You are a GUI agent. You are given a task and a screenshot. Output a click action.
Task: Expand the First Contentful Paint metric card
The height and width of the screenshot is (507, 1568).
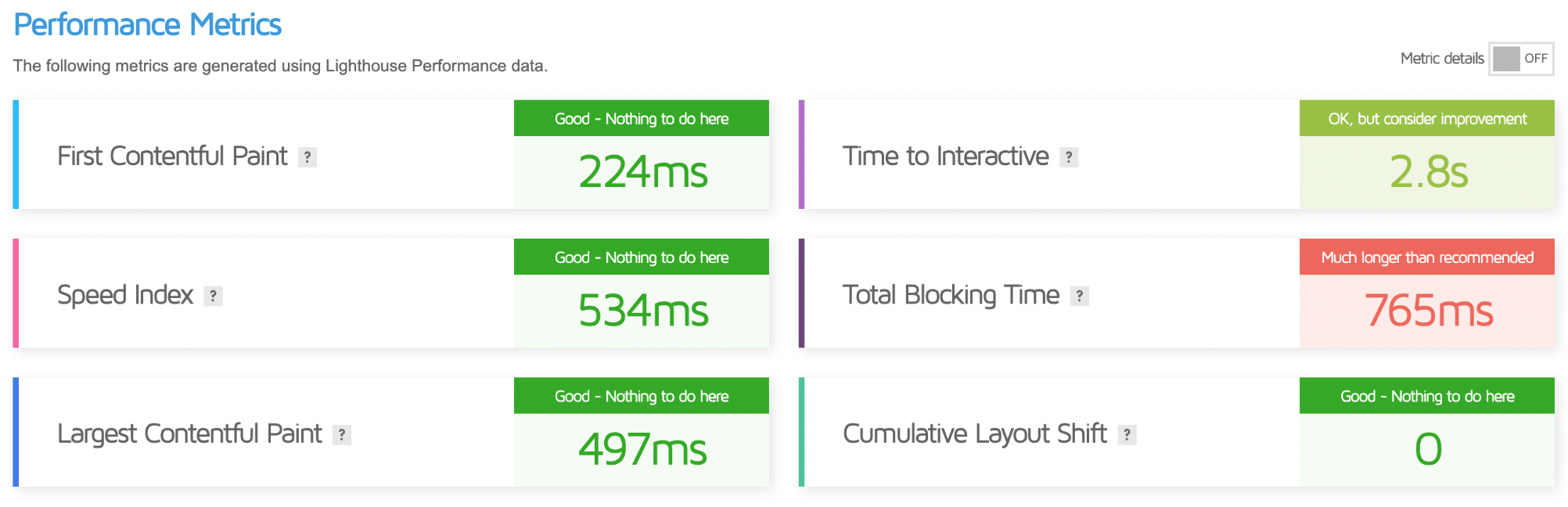[x=391, y=154]
